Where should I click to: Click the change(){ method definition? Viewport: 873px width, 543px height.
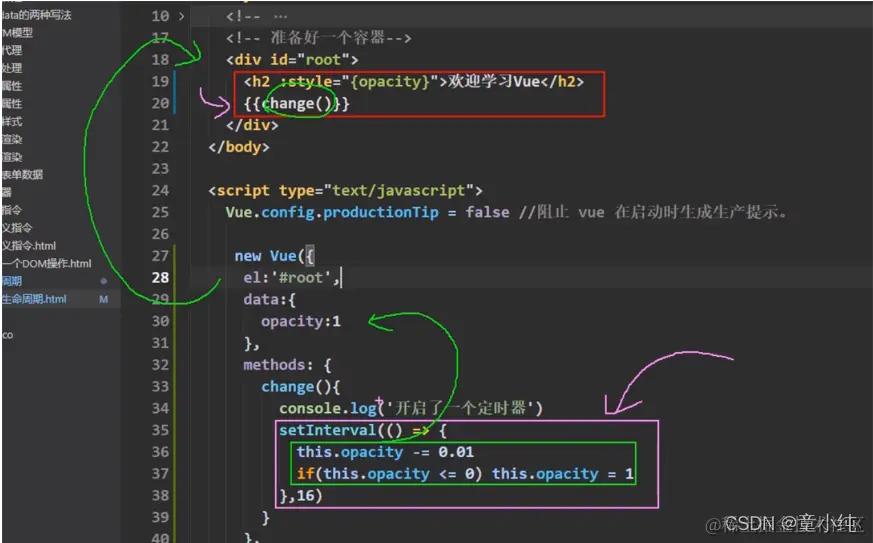point(301,387)
